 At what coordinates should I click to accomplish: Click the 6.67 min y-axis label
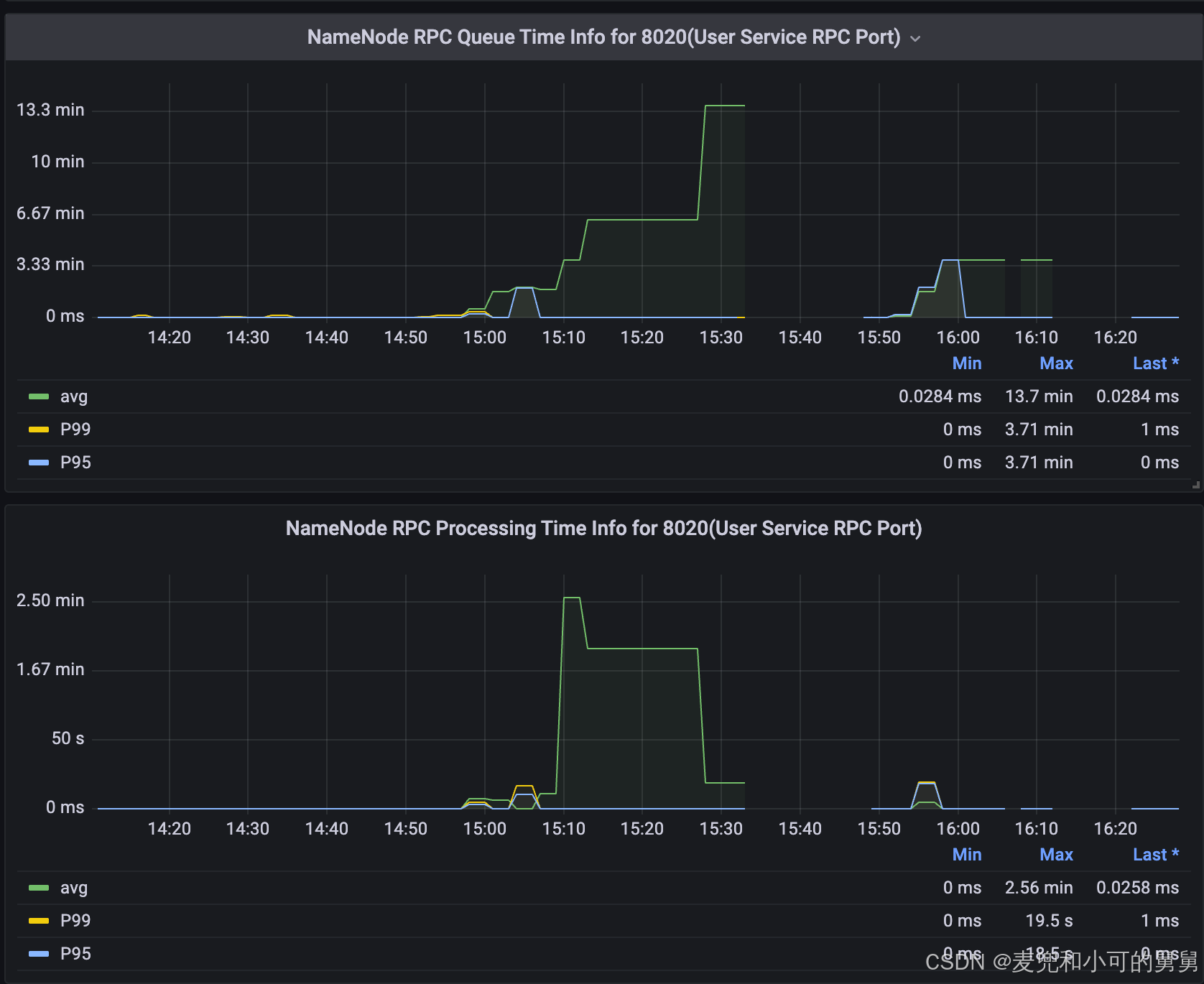point(50,213)
